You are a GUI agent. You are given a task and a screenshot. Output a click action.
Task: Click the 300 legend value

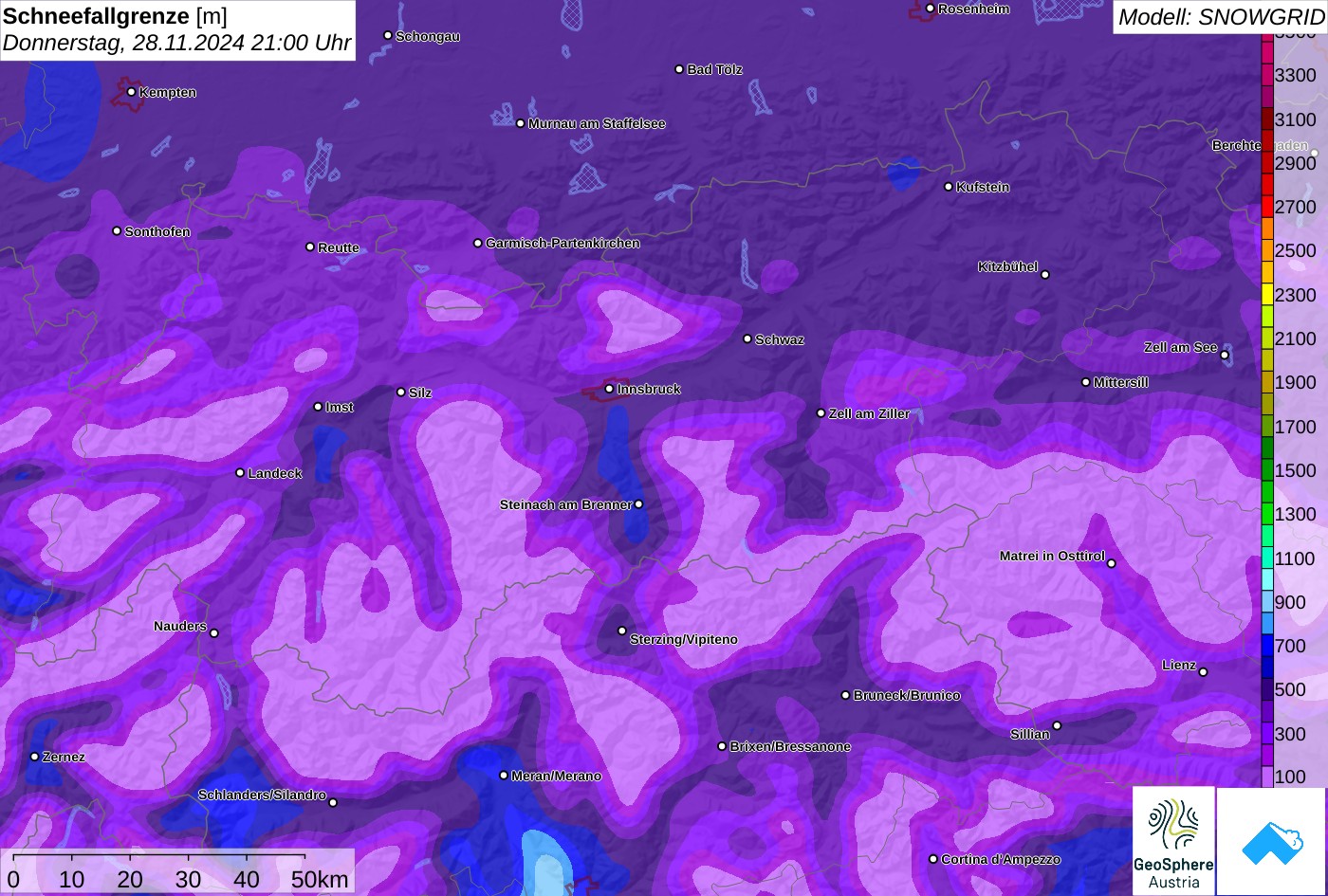click(1290, 734)
